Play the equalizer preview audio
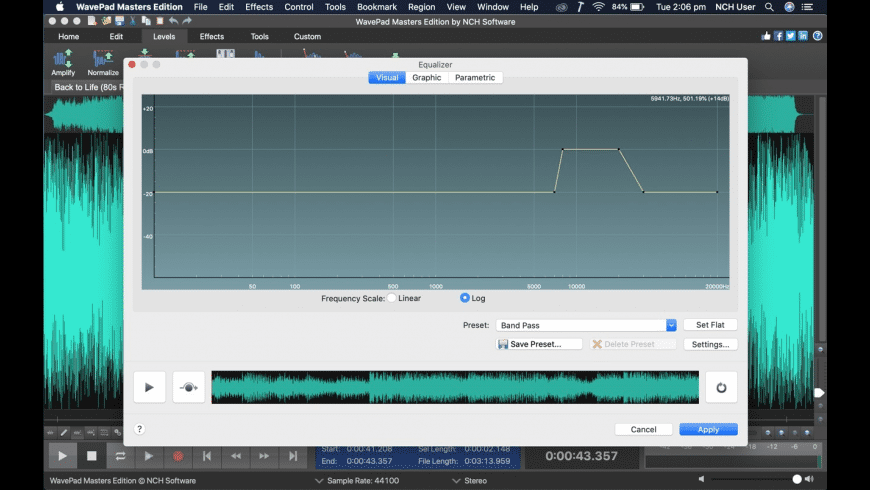Screen dimensions: 870x490 coord(149,387)
